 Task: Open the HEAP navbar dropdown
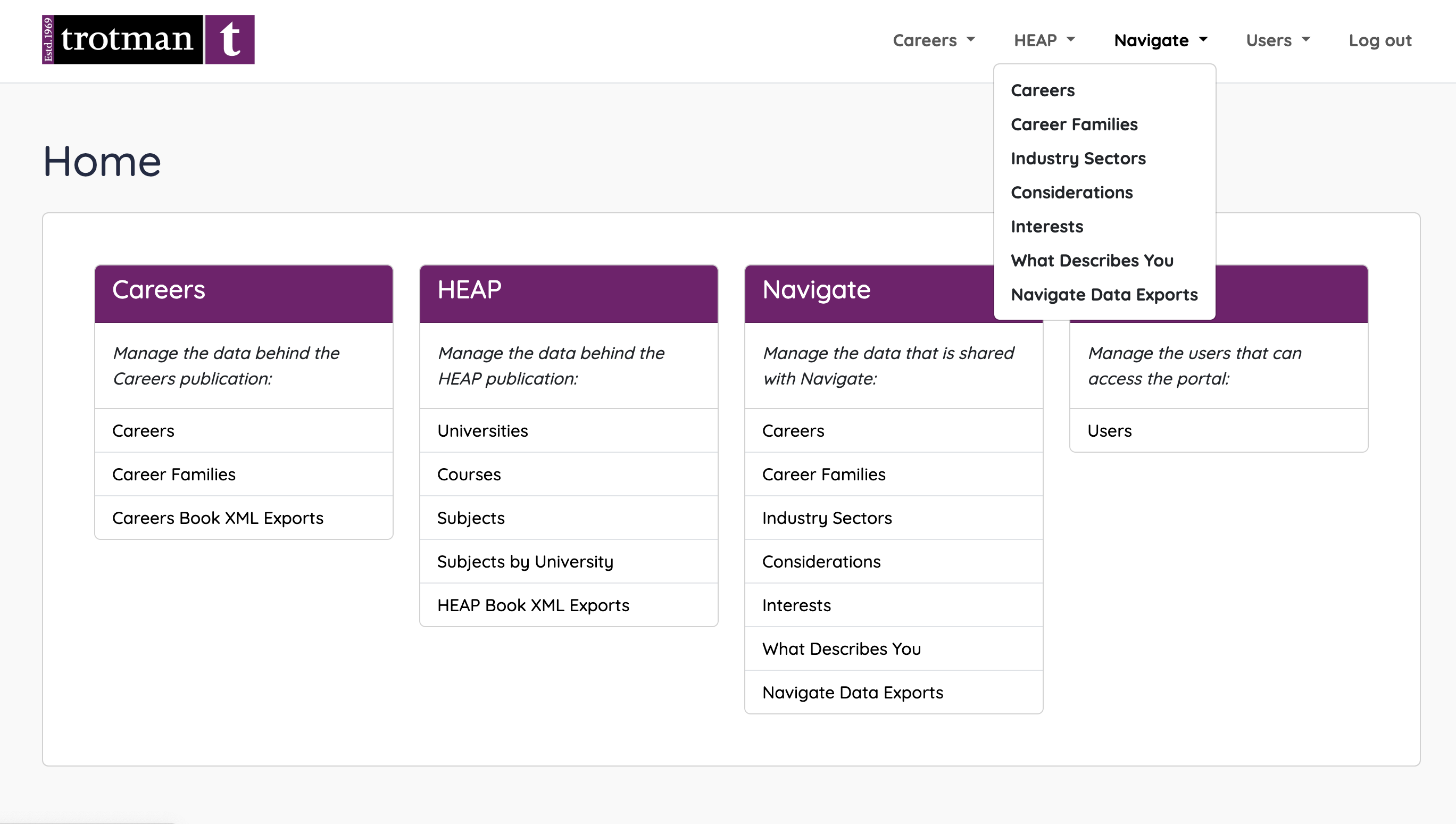point(1044,40)
